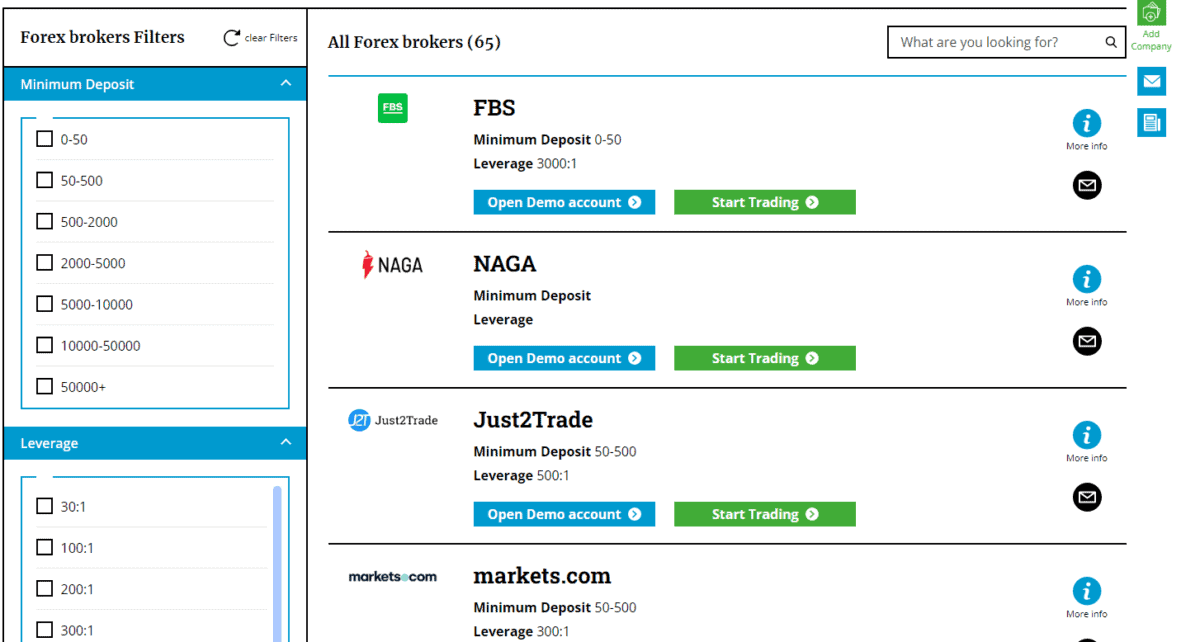The width and height of the screenshot is (1200, 642).
Task: Click the blue news/articles icon in the sidebar
Action: [x=1151, y=122]
